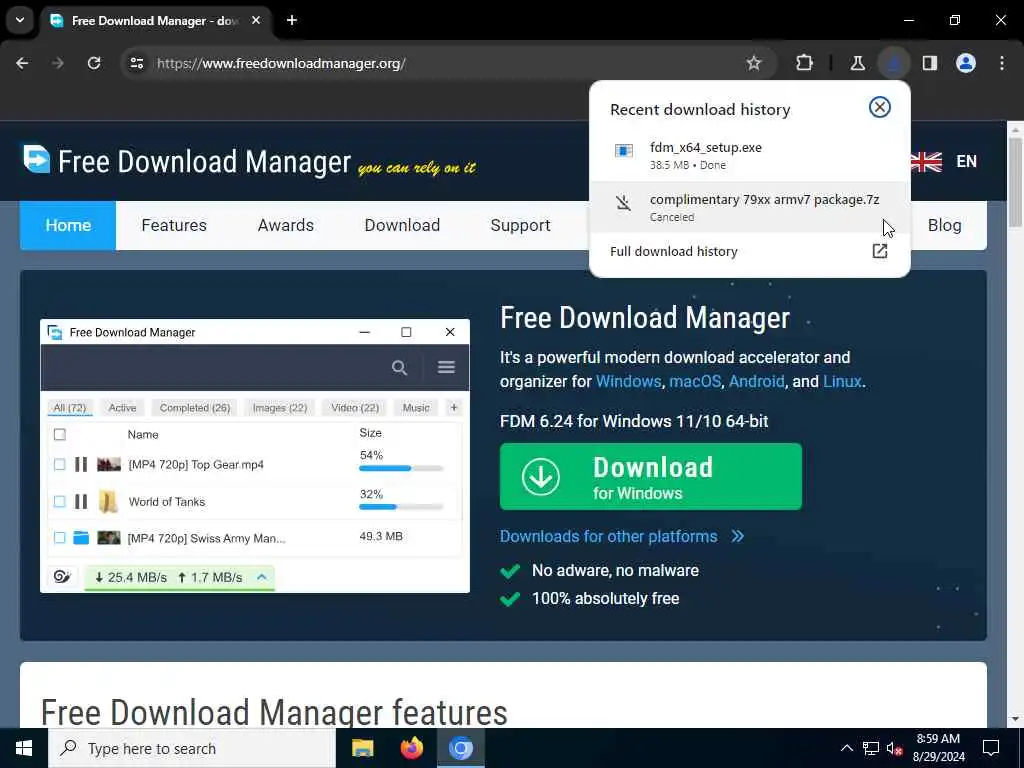Follow the Android platform link

[x=756, y=381]
